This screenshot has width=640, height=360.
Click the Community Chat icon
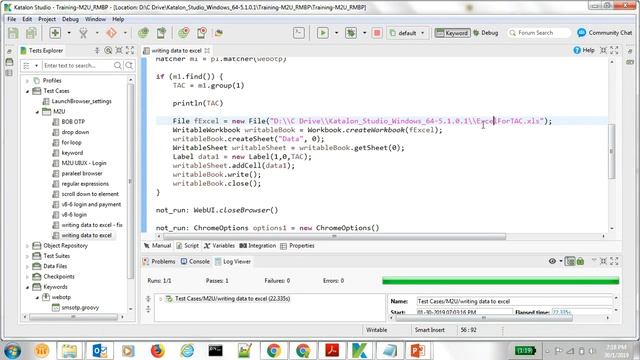582,33
